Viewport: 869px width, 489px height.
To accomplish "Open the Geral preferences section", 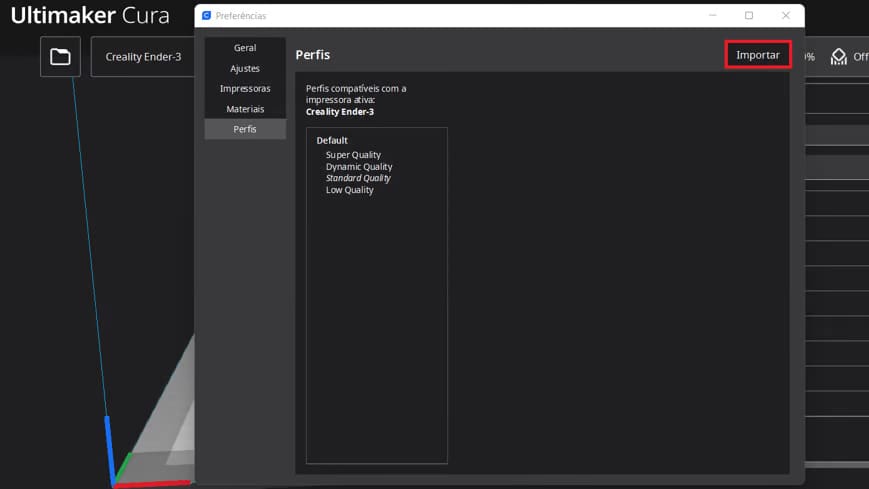I will tap(245, 48).
